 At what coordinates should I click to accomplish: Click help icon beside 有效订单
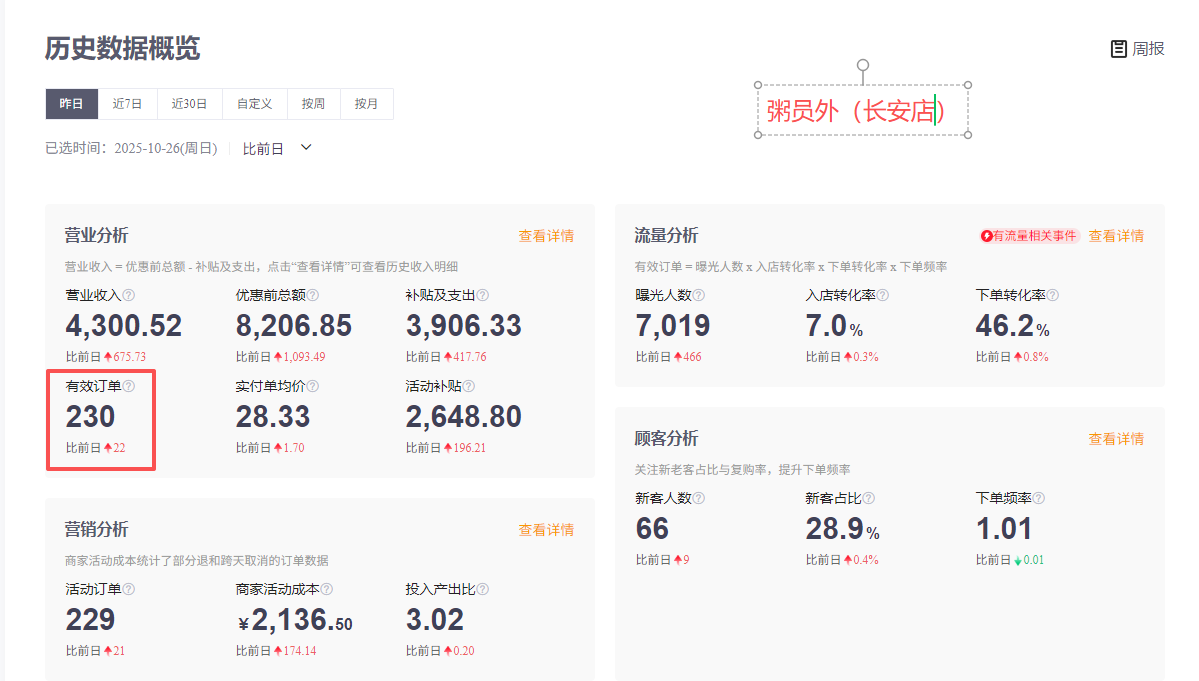point(129,386)
